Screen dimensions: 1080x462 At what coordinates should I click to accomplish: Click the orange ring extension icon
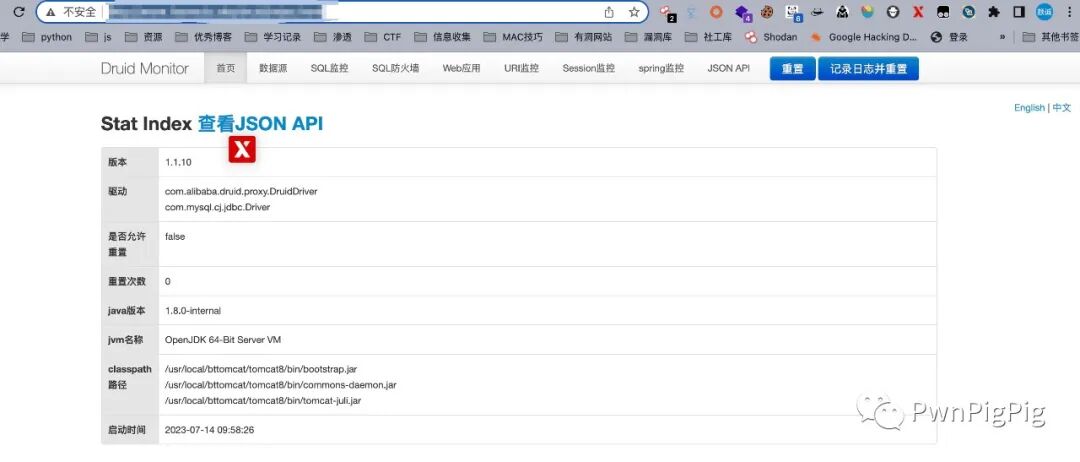pos(716,12)
